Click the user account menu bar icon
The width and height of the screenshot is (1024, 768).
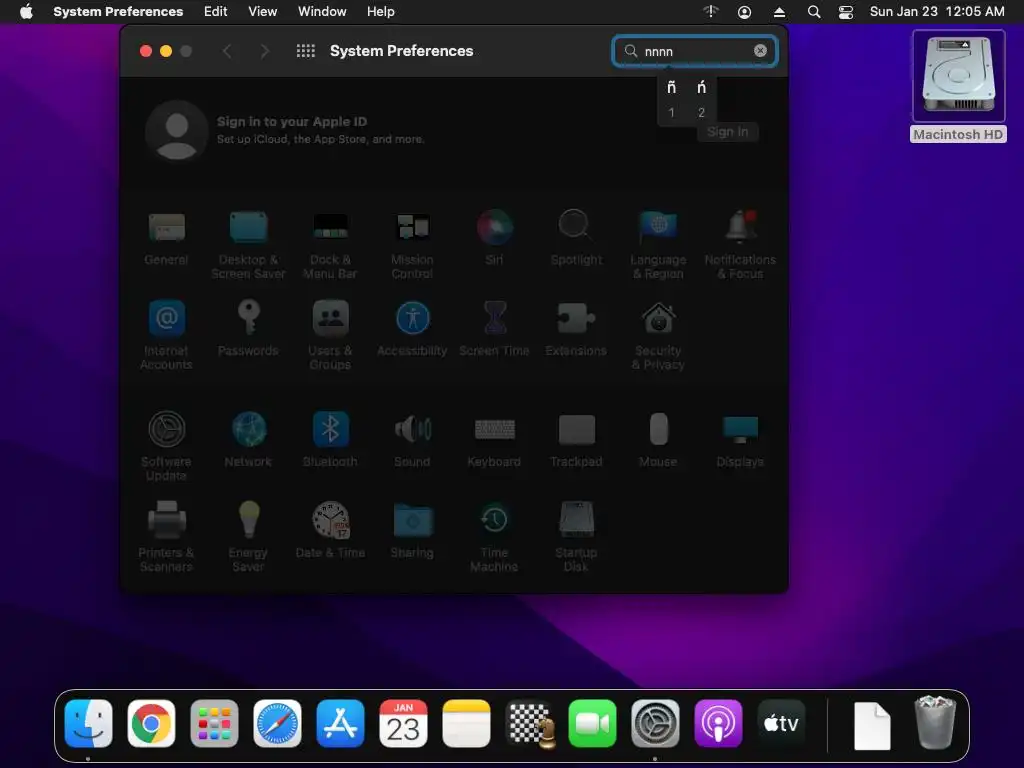click(x=744, y=12)
